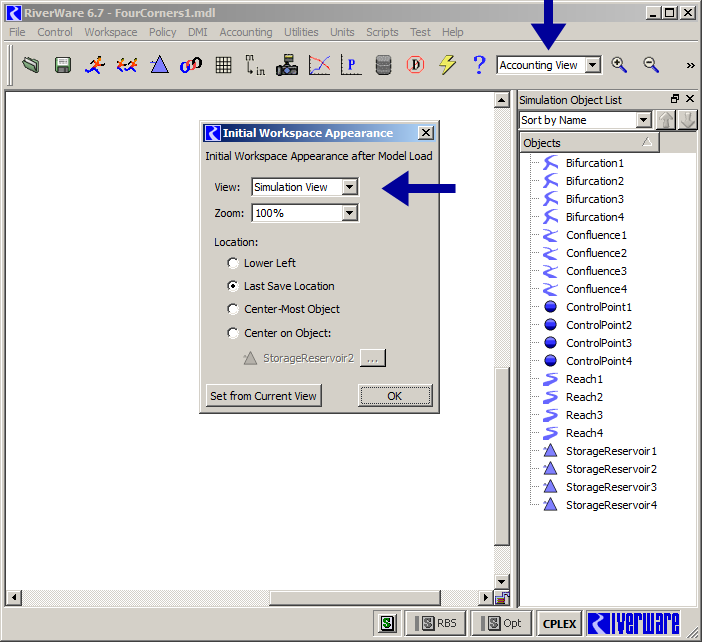Open the object palette triangle icon
The image size is (702, 642).
click(x=159, y=65)
